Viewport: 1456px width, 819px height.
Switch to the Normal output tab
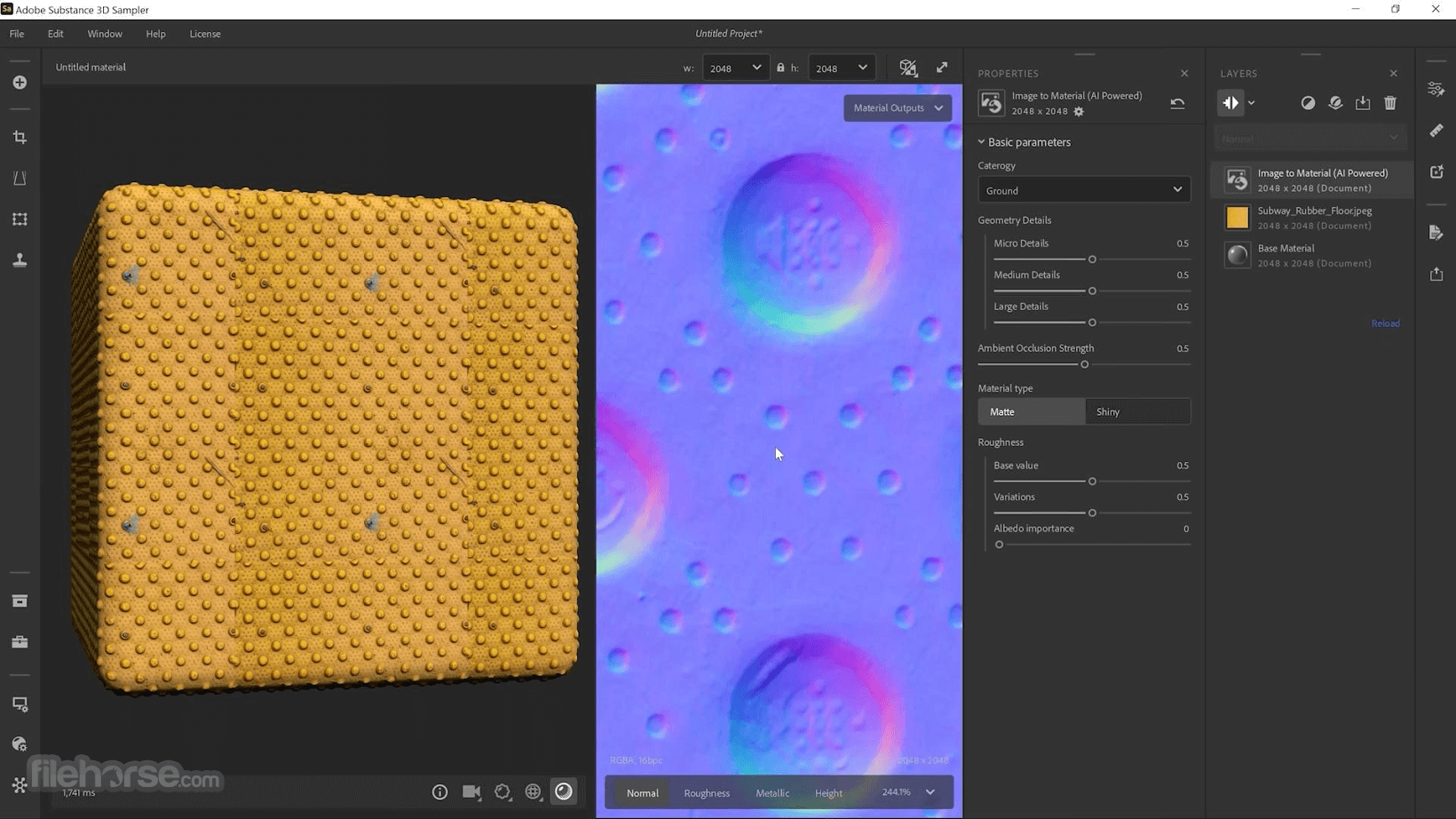coord(643,793)
